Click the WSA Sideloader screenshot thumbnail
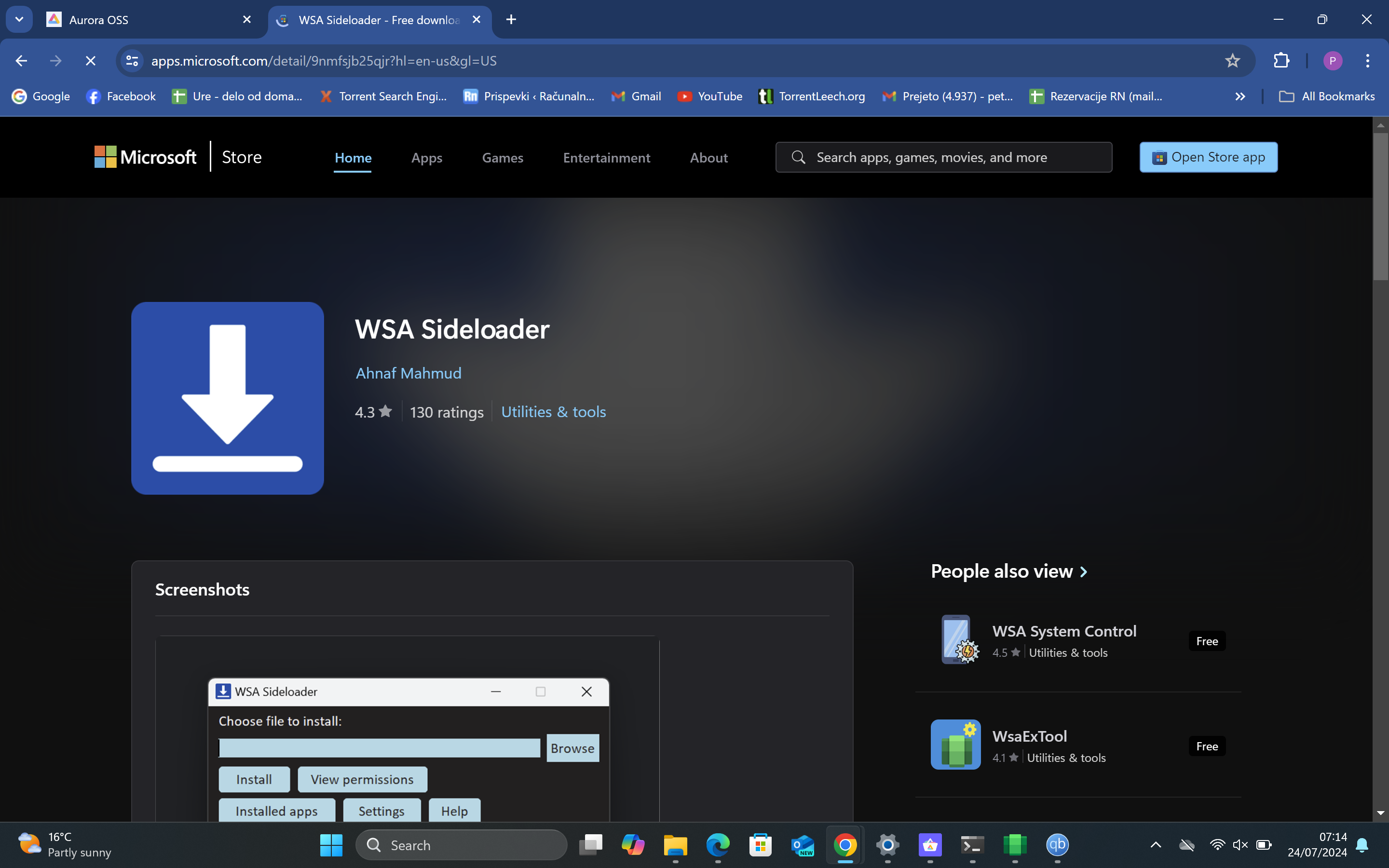 [x=408, y=729]
